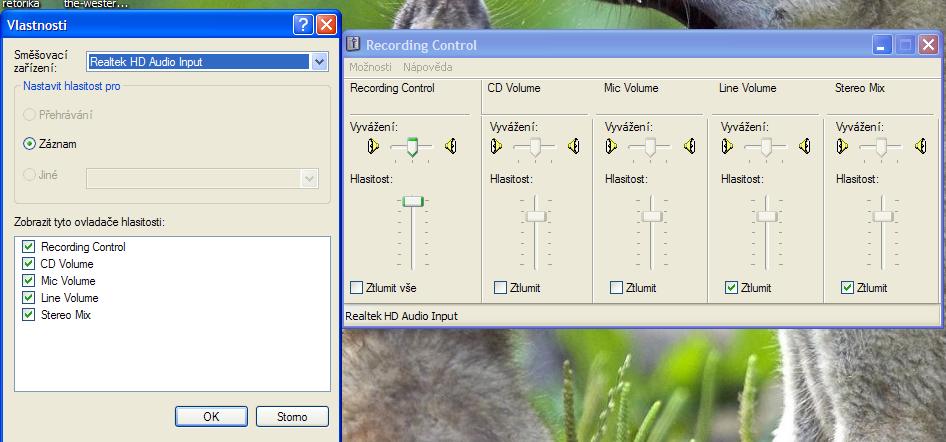Uncheck Mic Volume in the controls list

pyautogui.click(x=28, y=280)
